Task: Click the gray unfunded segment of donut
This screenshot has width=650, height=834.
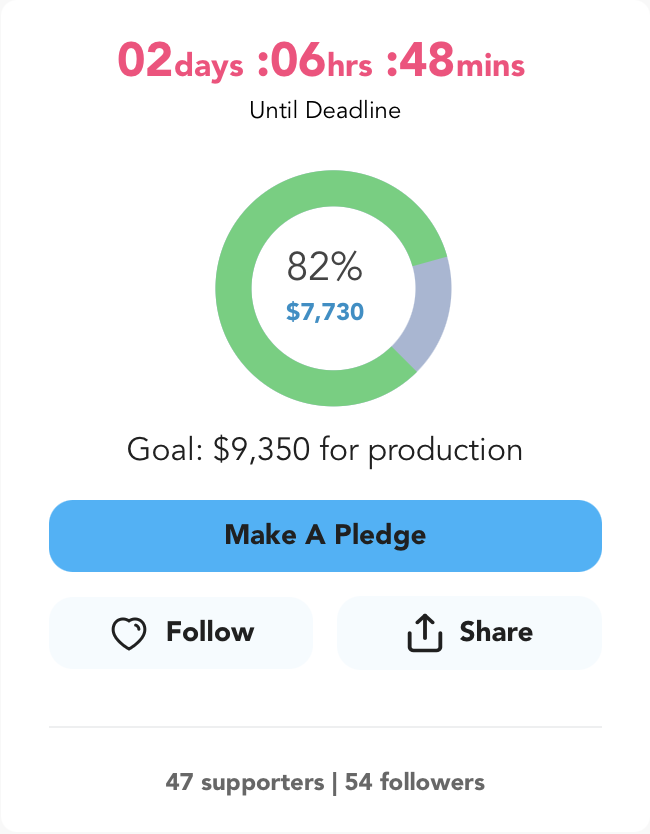Action: tap(428, 311)
